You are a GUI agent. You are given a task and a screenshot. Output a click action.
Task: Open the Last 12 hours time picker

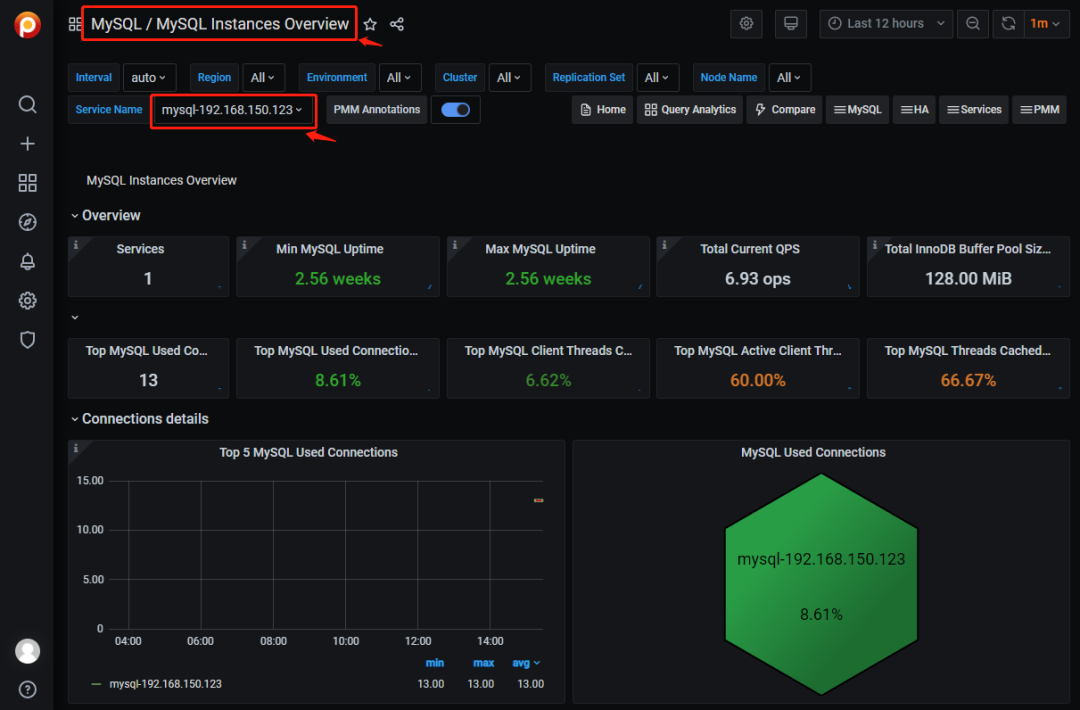click(886, 23)
